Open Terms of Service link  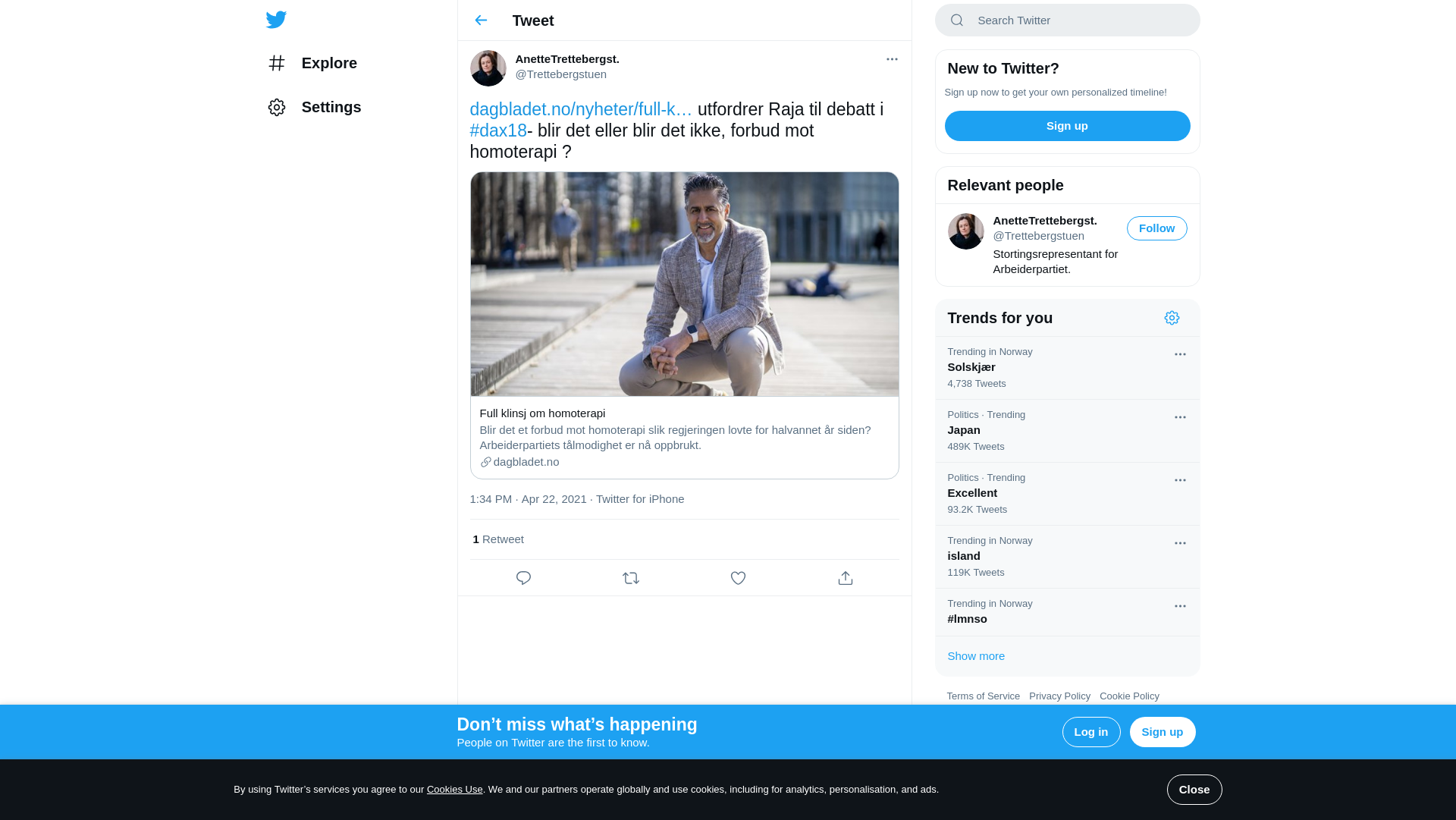[983, 696]
